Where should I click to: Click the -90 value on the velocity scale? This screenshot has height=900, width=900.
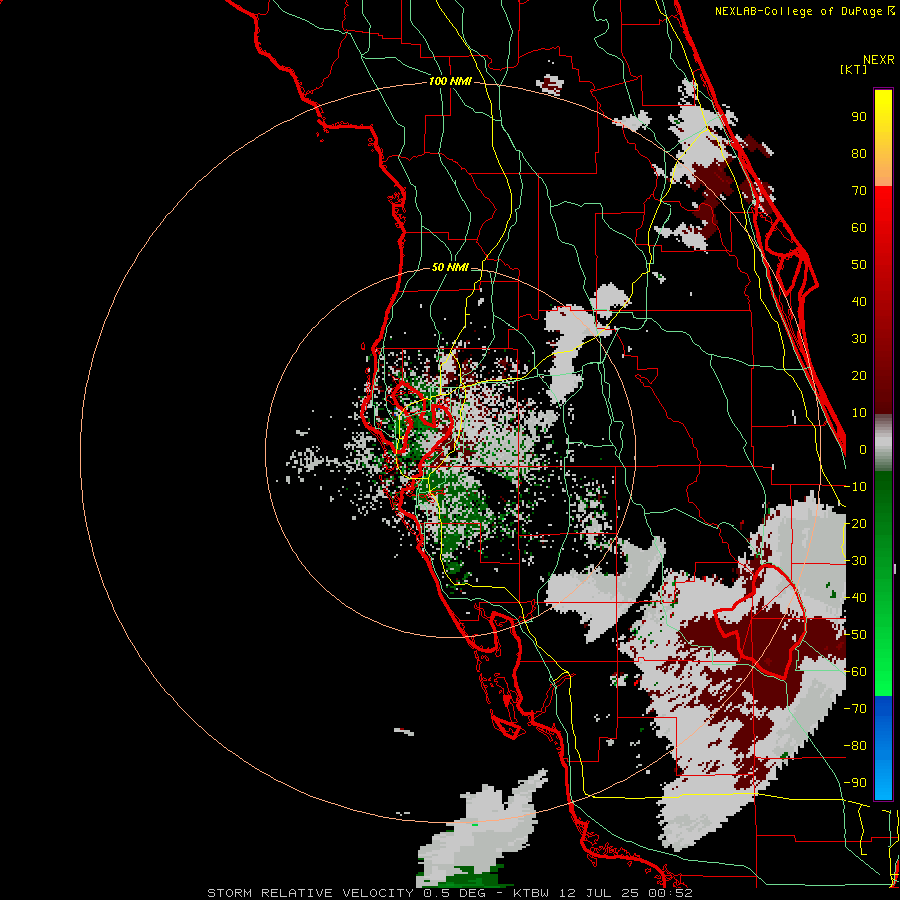point(855,783)
